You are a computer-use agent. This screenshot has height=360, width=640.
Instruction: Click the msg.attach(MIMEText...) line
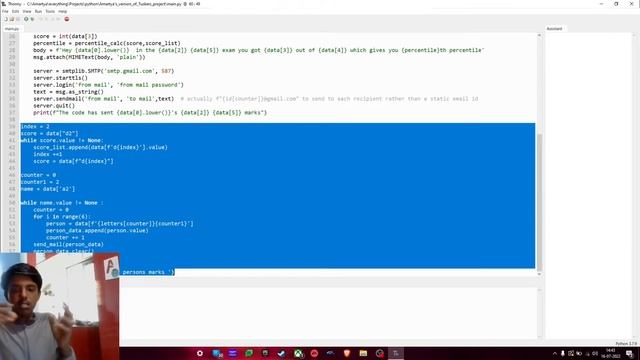tap(89, 57)
